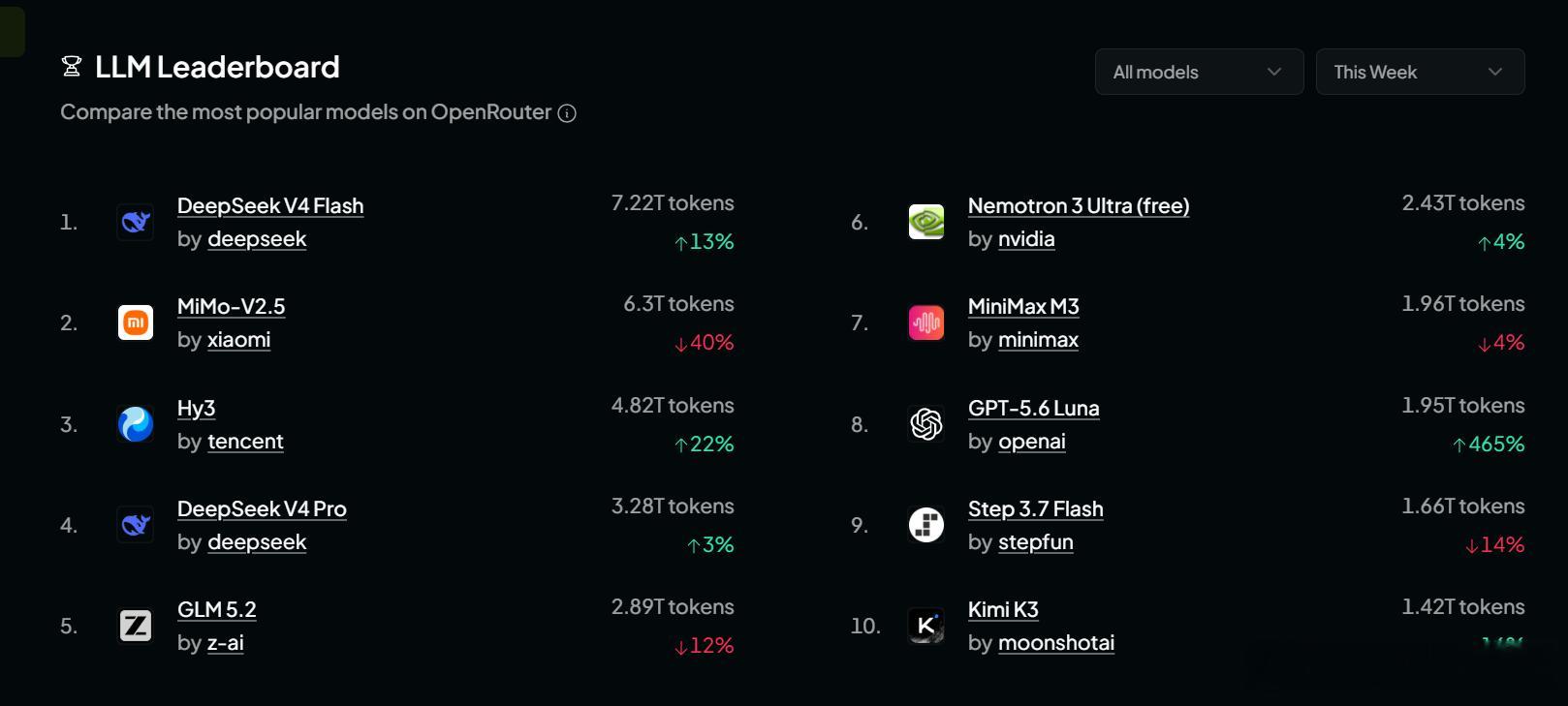This screenshot has width=1568, height=706.
Task: Click the info icon beside OpenRouter subtitle
Action: pyautogui.click(x=568, y=113)
